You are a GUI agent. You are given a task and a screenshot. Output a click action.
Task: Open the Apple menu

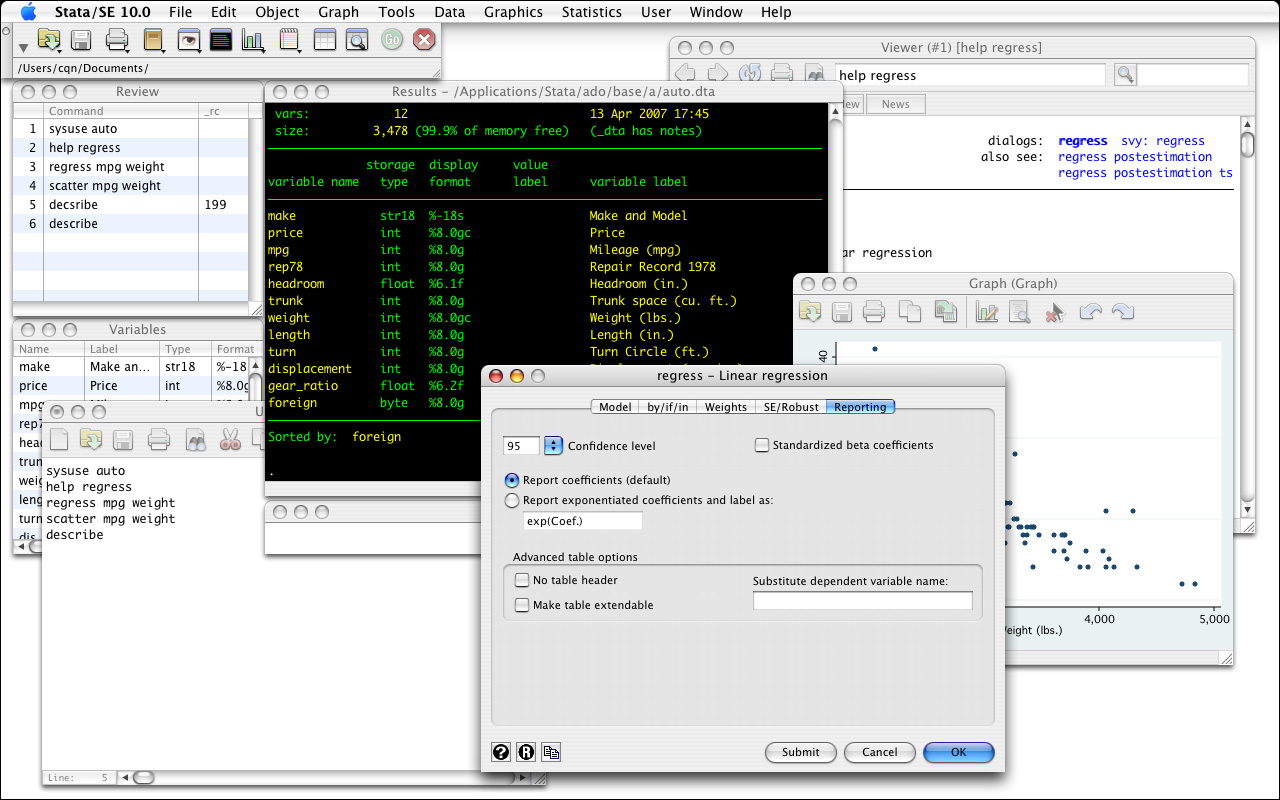coord(27,12)
